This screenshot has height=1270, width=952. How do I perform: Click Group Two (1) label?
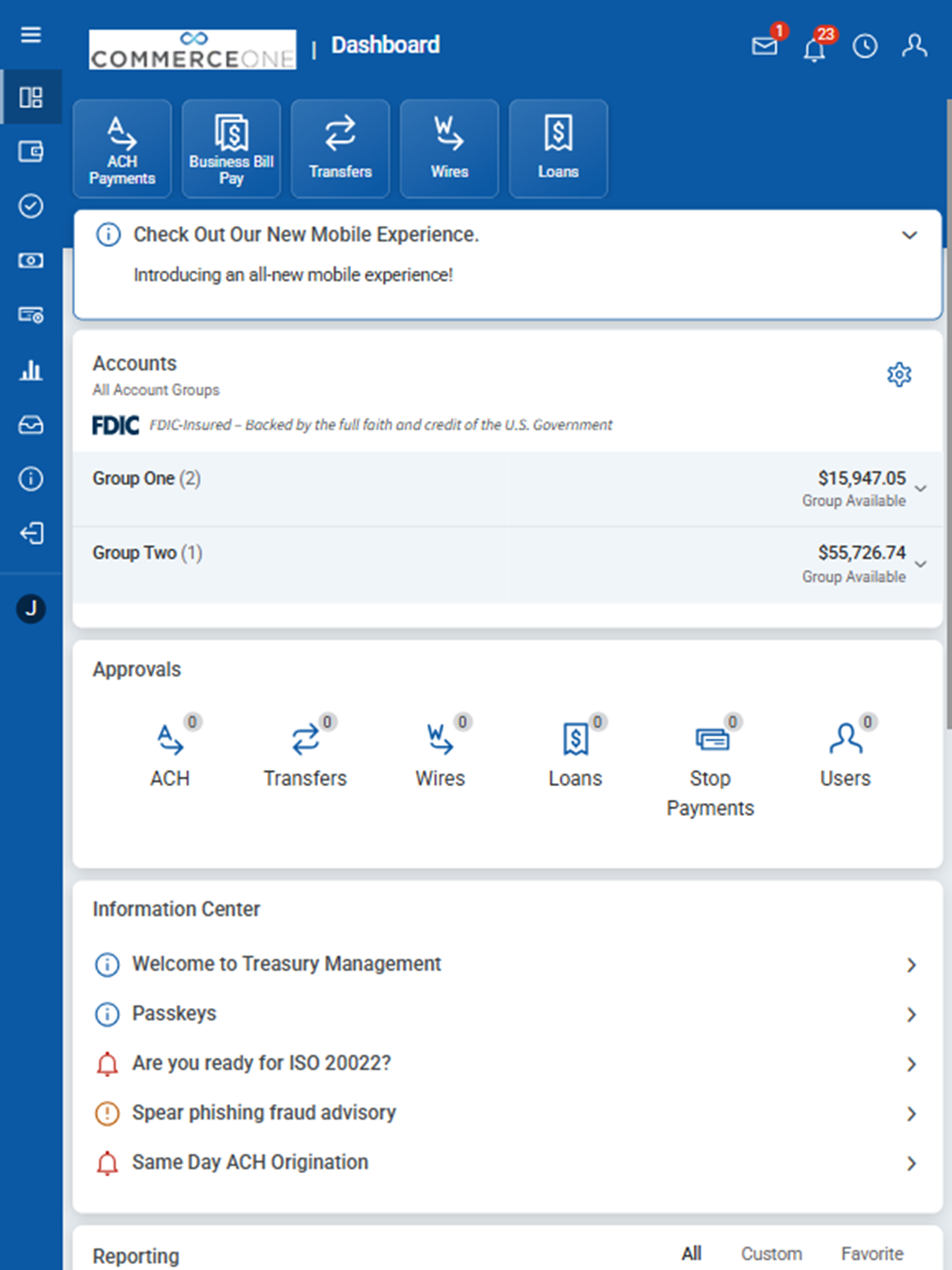tap(148, 553)
